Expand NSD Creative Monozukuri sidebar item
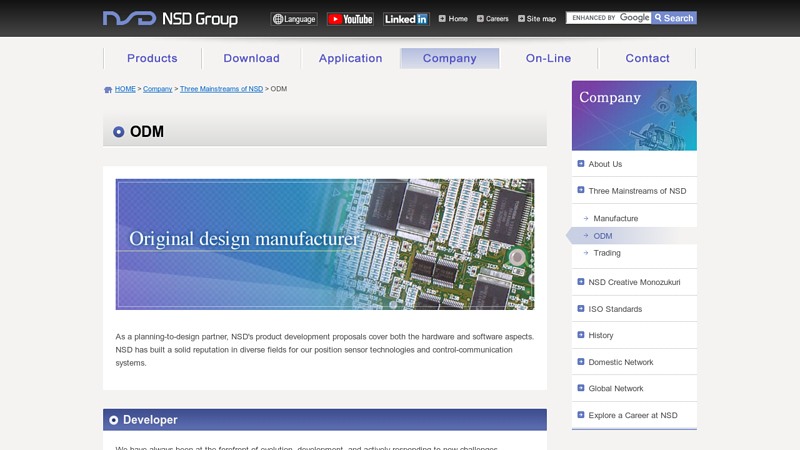800x450 pixels. [x=634, y=282]
